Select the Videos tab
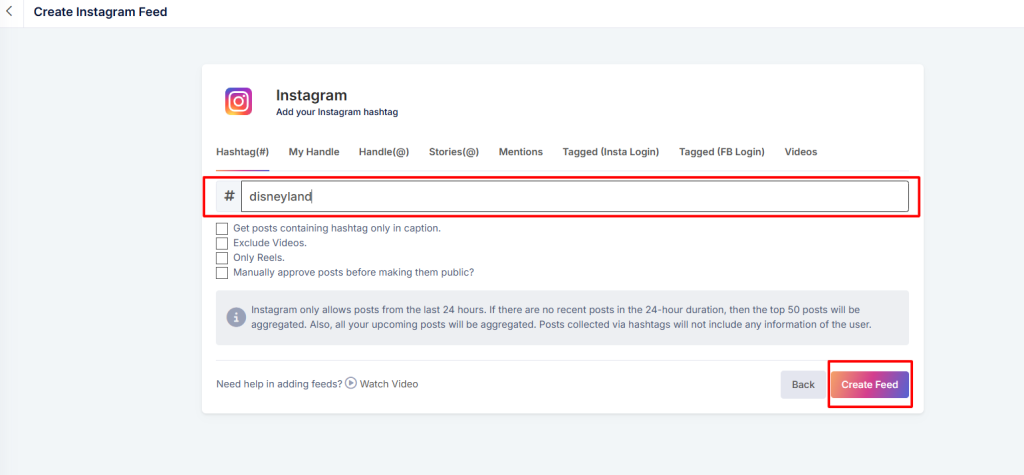The width and height of the screenshot is (1024, 475). [x=800, y=152]
